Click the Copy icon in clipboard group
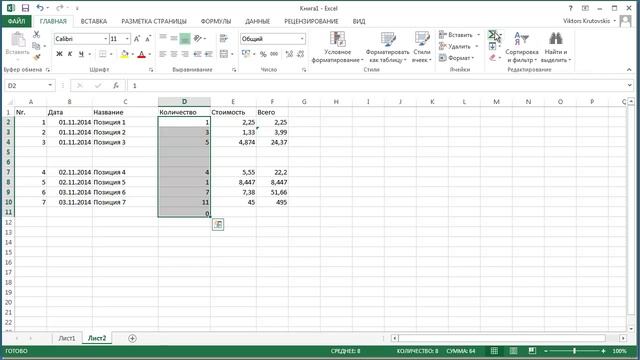 tap(36, 46)
